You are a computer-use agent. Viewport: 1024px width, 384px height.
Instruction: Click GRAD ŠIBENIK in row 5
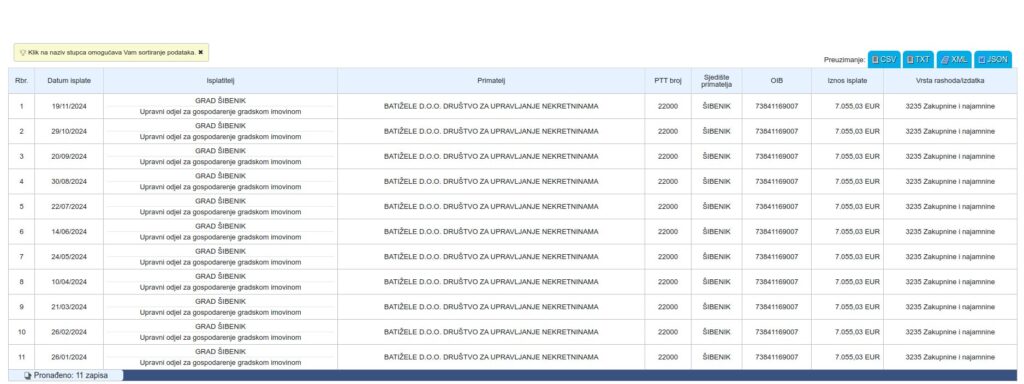coord(221,201)
